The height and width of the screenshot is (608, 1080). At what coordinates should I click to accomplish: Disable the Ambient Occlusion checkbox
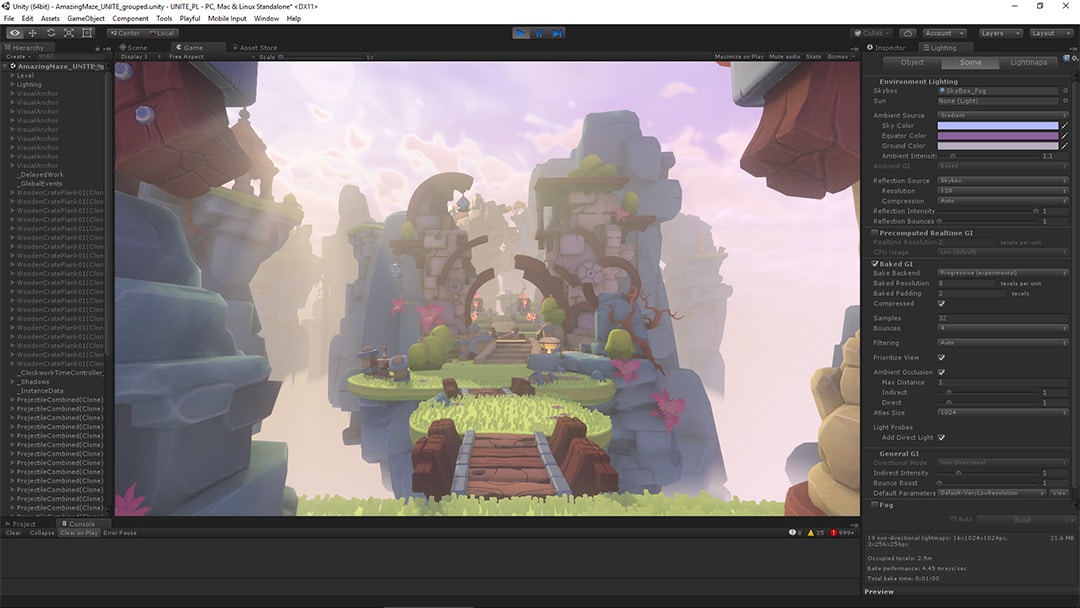(941, 372)
